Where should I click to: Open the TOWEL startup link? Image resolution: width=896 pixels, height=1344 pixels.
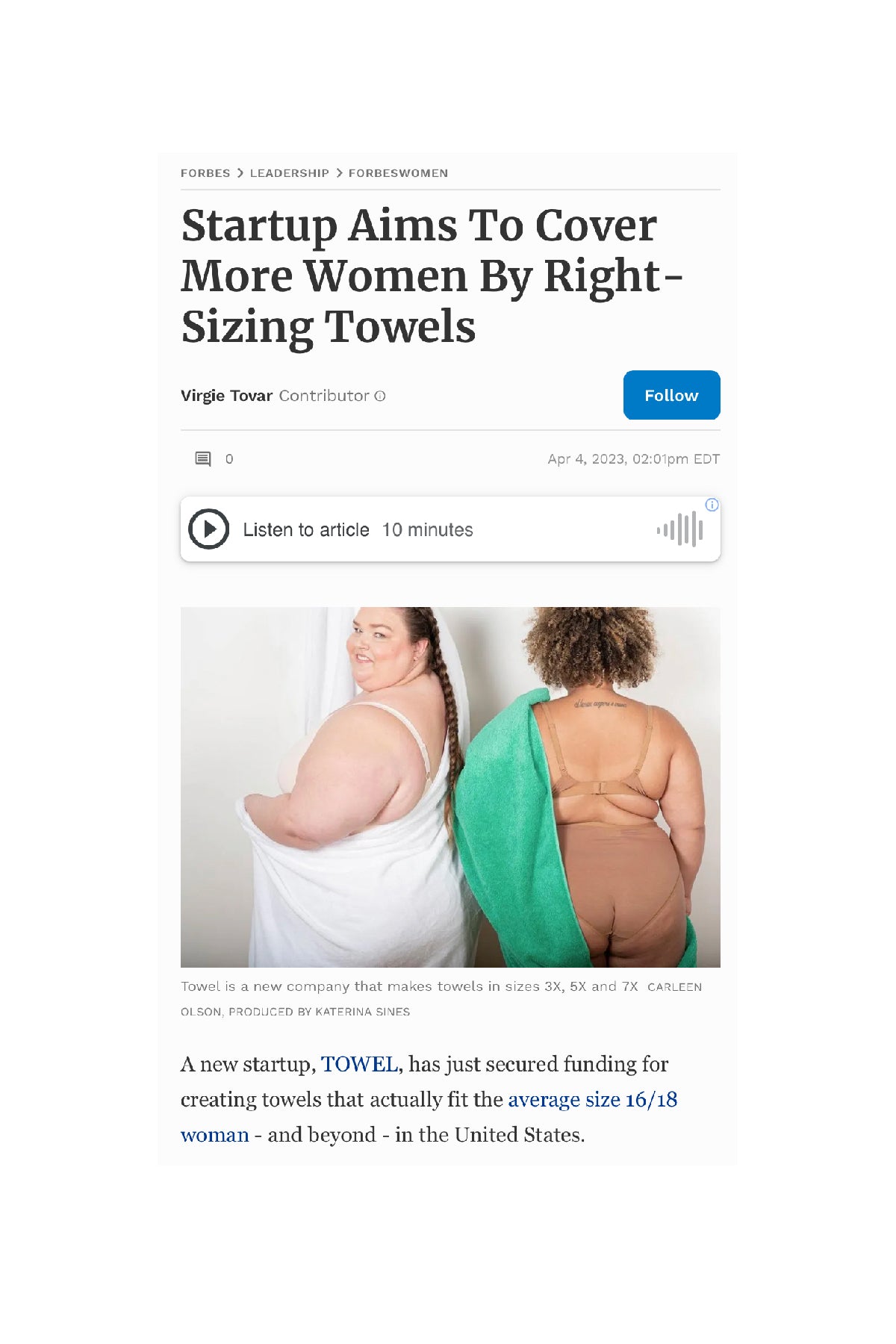359,1064
